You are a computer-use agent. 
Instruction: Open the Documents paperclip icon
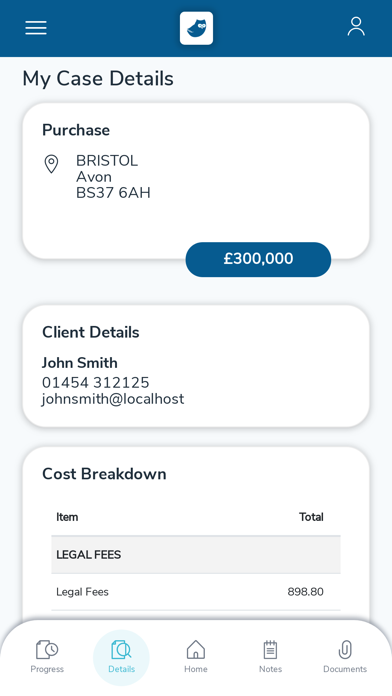345,650
